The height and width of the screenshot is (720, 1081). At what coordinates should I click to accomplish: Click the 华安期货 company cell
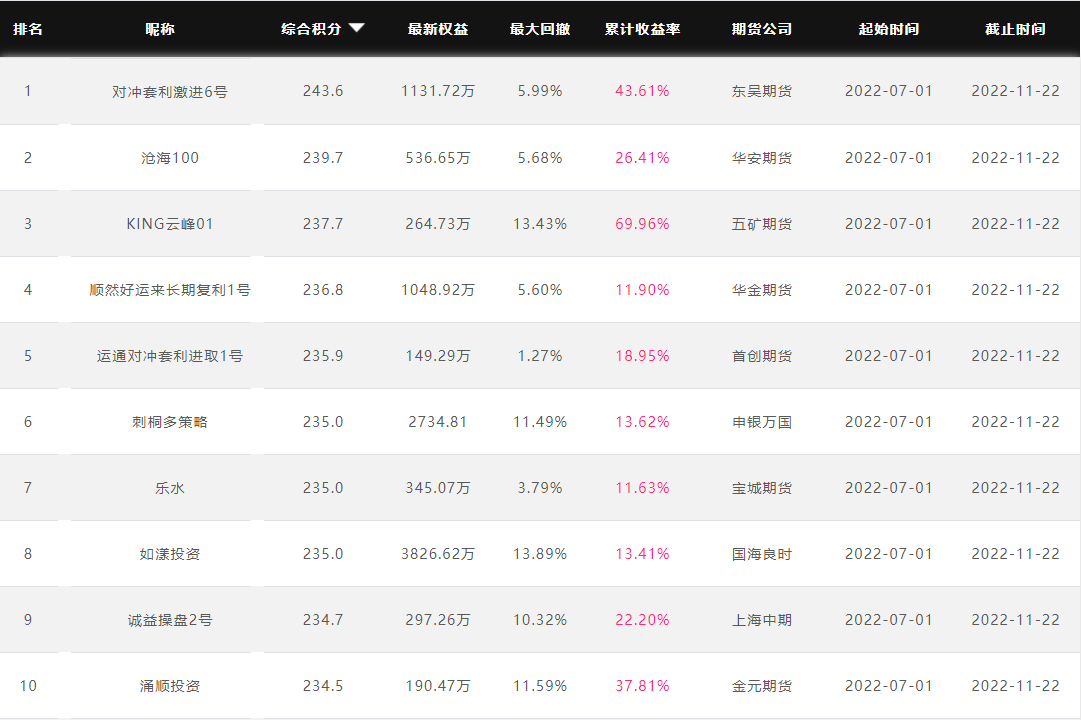coord(762,158)
